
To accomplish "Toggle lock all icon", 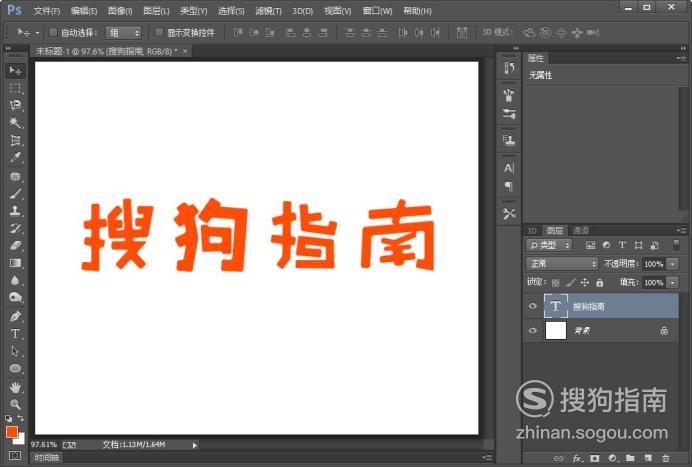I will coord(599,282).
